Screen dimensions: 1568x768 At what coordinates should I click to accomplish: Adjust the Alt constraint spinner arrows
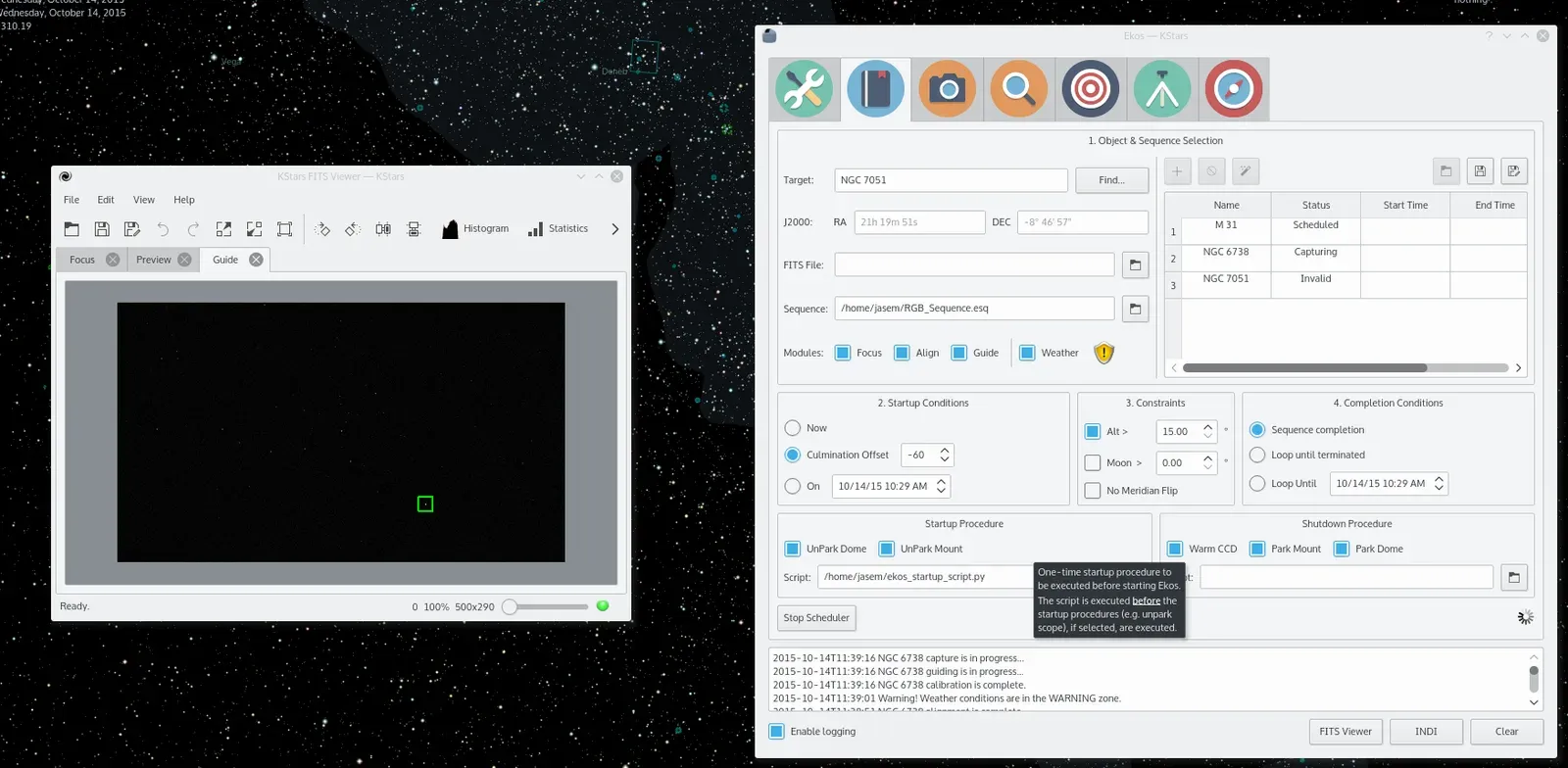[x=1207, y=431]
